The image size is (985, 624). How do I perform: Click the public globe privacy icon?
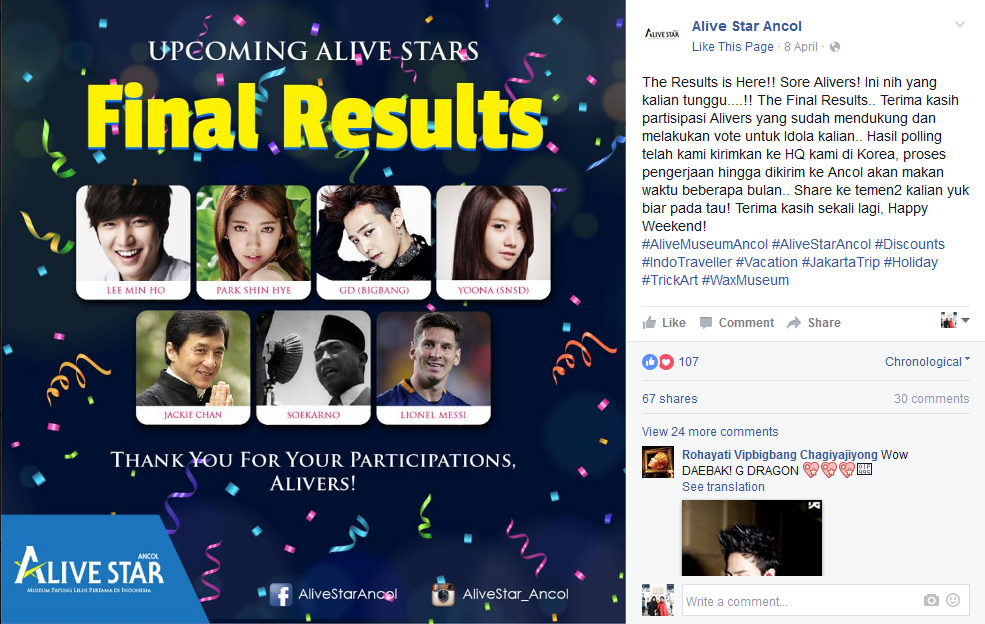click(x=835, y=47)
